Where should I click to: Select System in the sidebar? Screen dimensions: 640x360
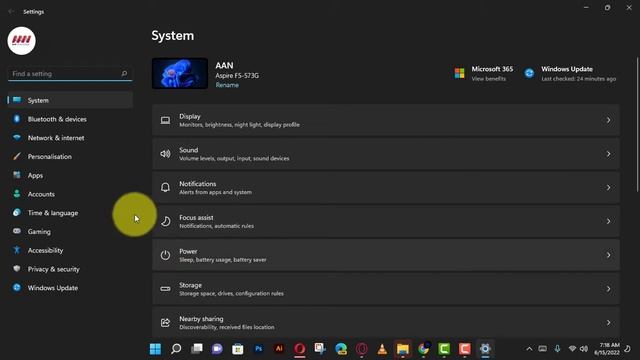(x=70, y=100)
